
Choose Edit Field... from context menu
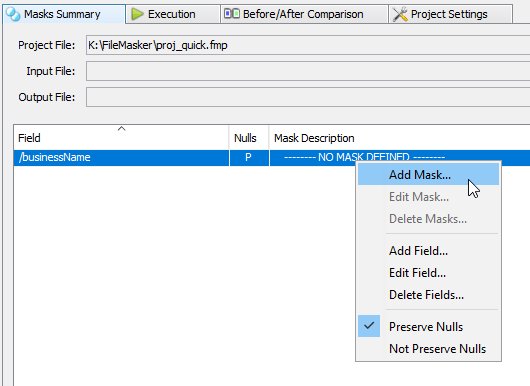428,273
